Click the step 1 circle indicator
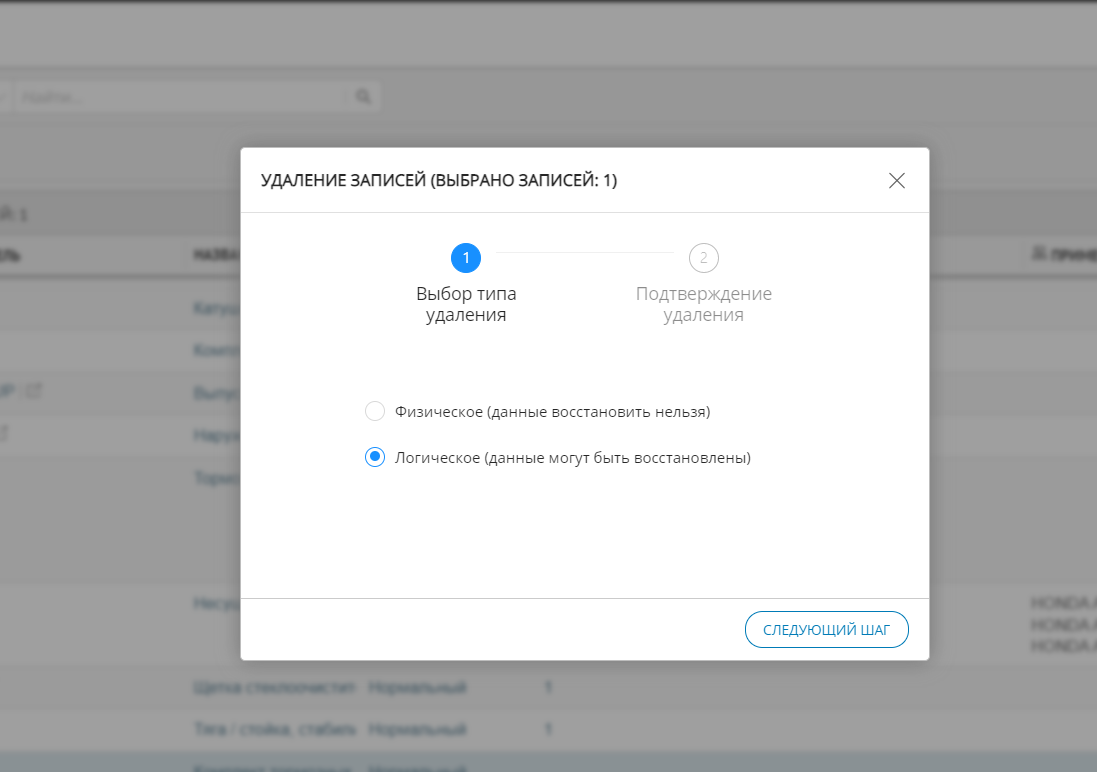Image resolution: width=1097 pixels, height=772 pixels. pyautogui.click(x=466, y=258)
